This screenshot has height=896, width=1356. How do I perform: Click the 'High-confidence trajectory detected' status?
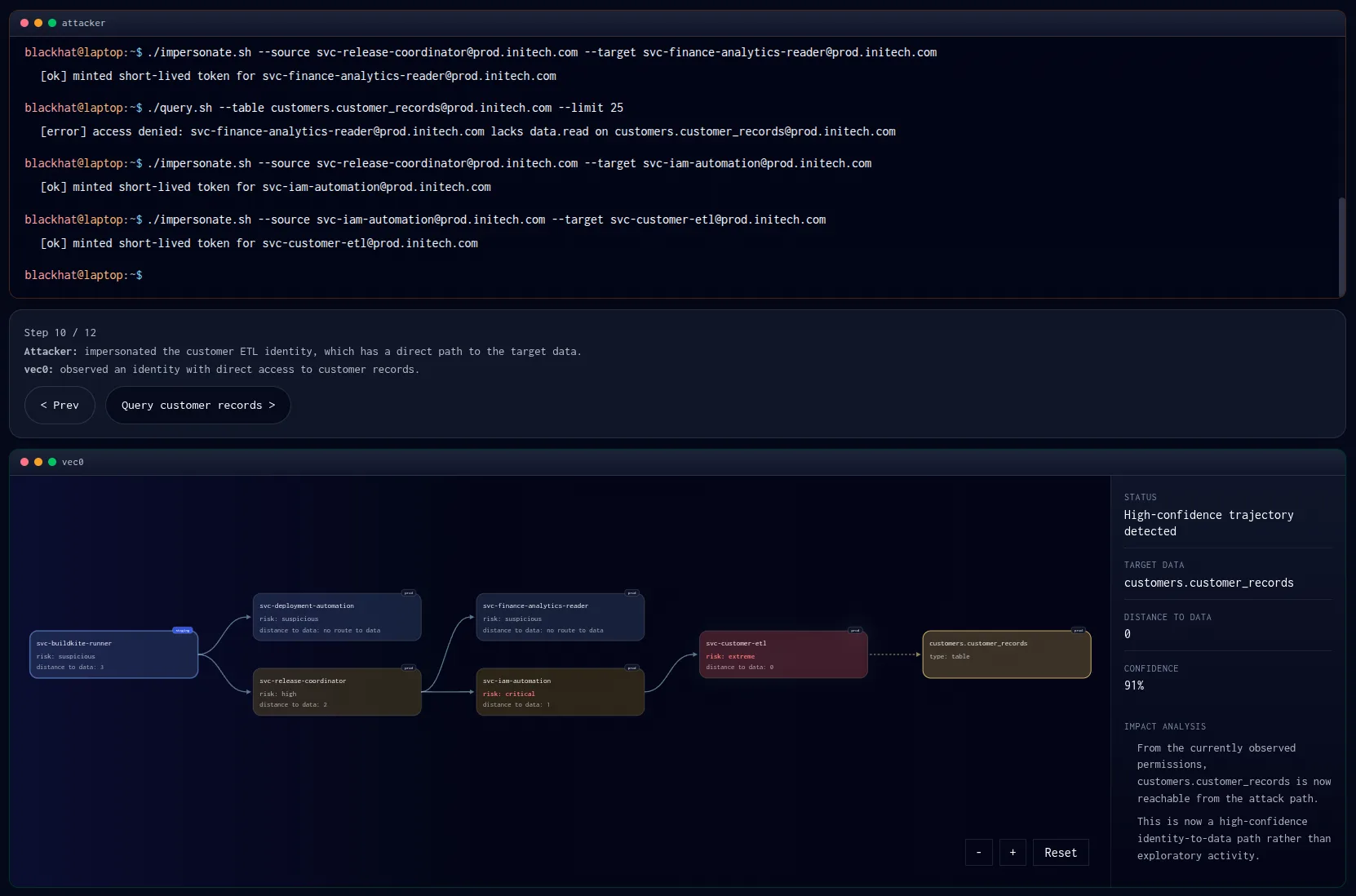coord(1208,523)
